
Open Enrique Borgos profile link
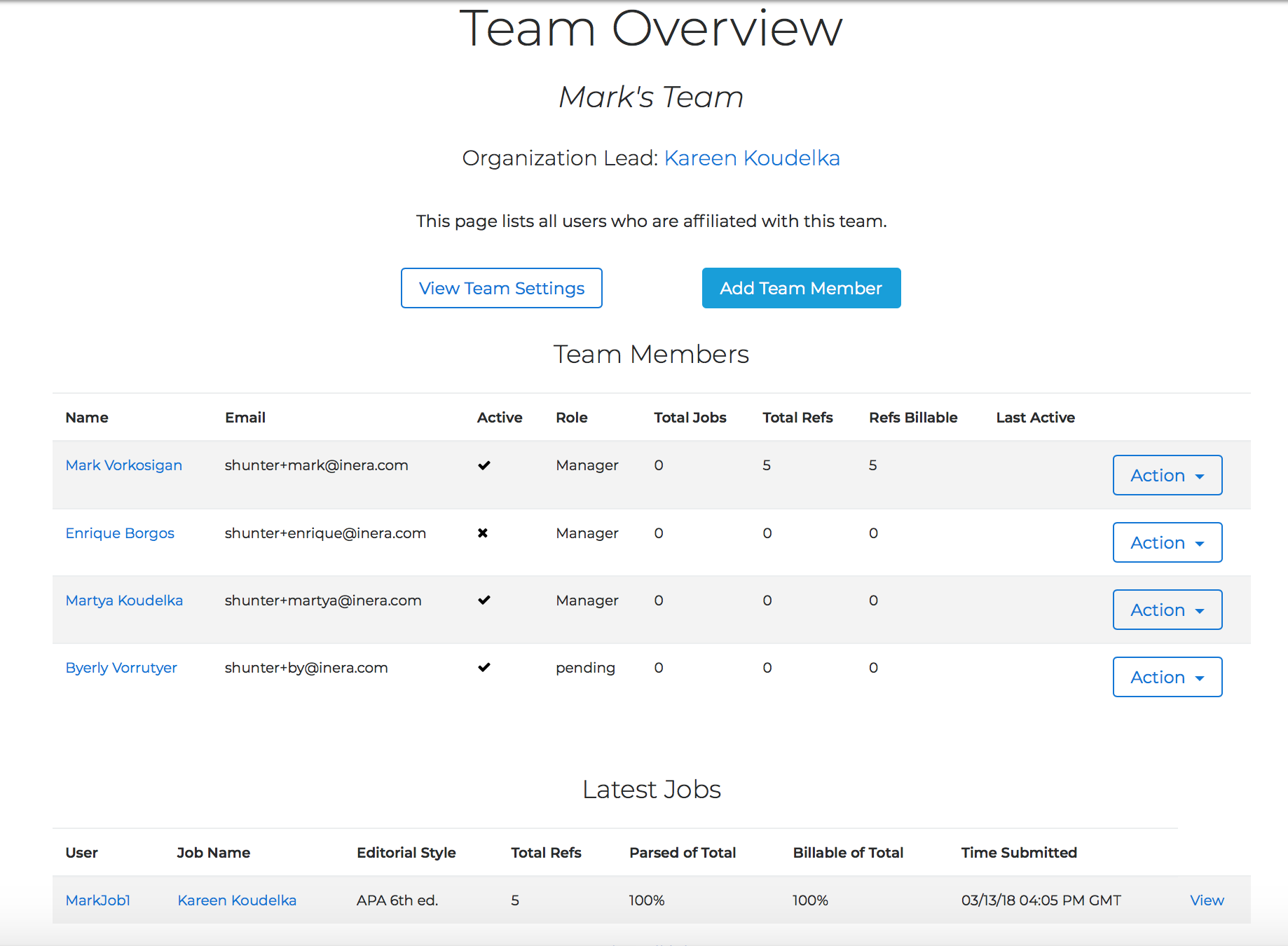pos(120,533)
